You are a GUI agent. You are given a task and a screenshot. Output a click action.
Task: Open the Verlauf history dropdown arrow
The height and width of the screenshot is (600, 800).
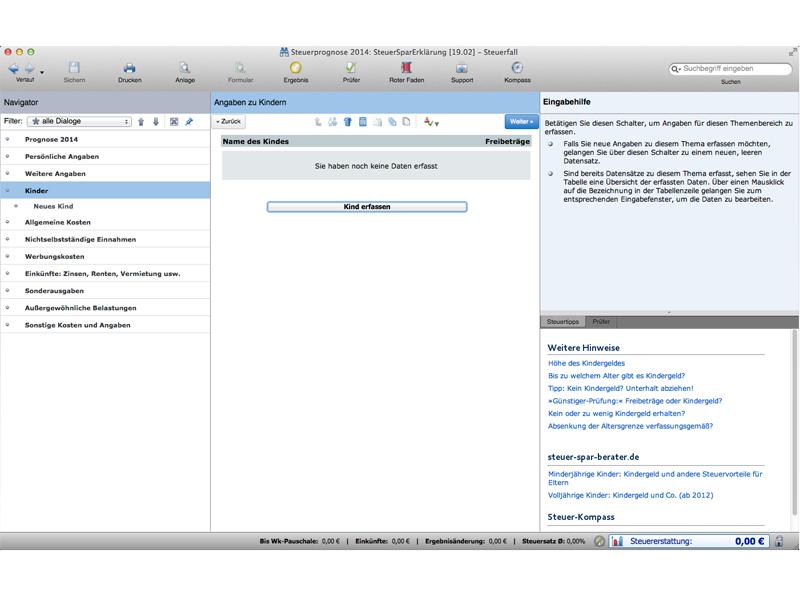[x=42, y=72]
